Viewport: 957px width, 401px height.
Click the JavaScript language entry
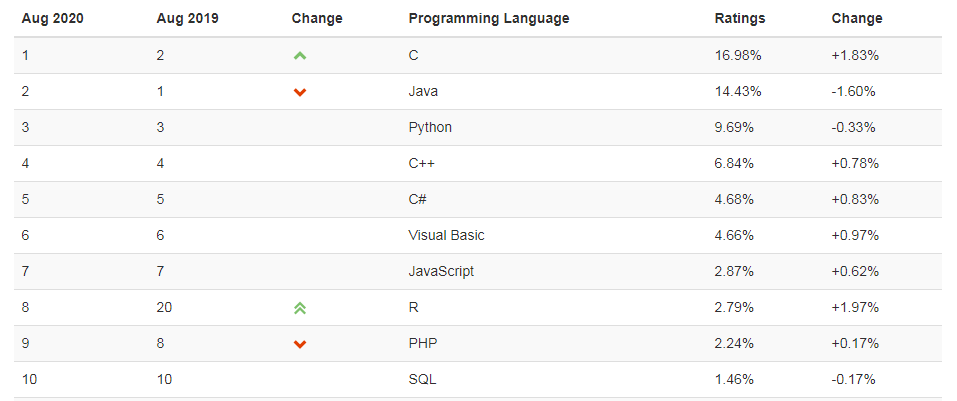[441, 272]
